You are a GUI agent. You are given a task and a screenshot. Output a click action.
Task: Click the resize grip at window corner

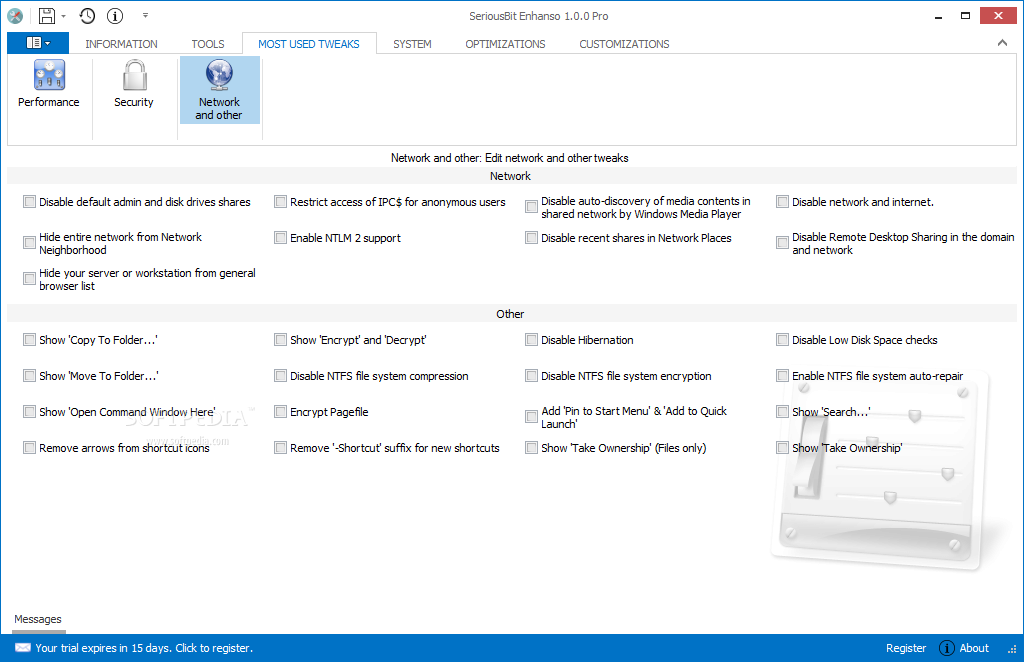1012,650
